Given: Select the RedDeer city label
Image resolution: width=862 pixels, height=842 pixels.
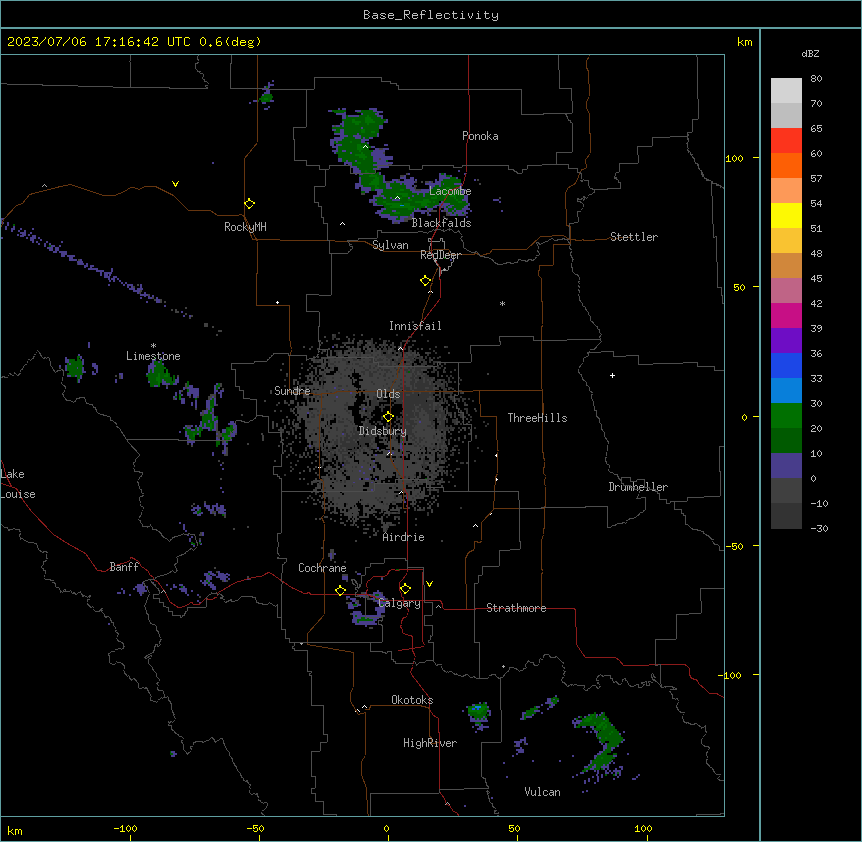Looking at the screenshot, I should click(440, 255).
